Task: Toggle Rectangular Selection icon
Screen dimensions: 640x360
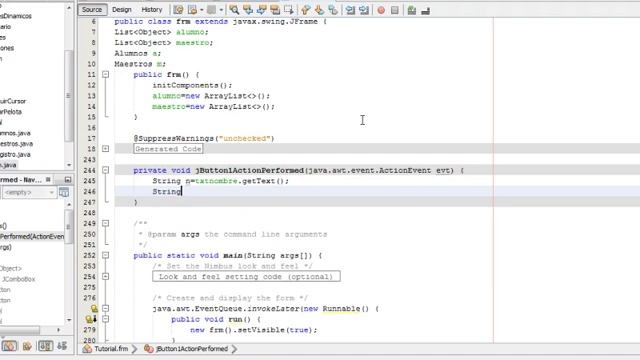Action: tap(289, 10)
